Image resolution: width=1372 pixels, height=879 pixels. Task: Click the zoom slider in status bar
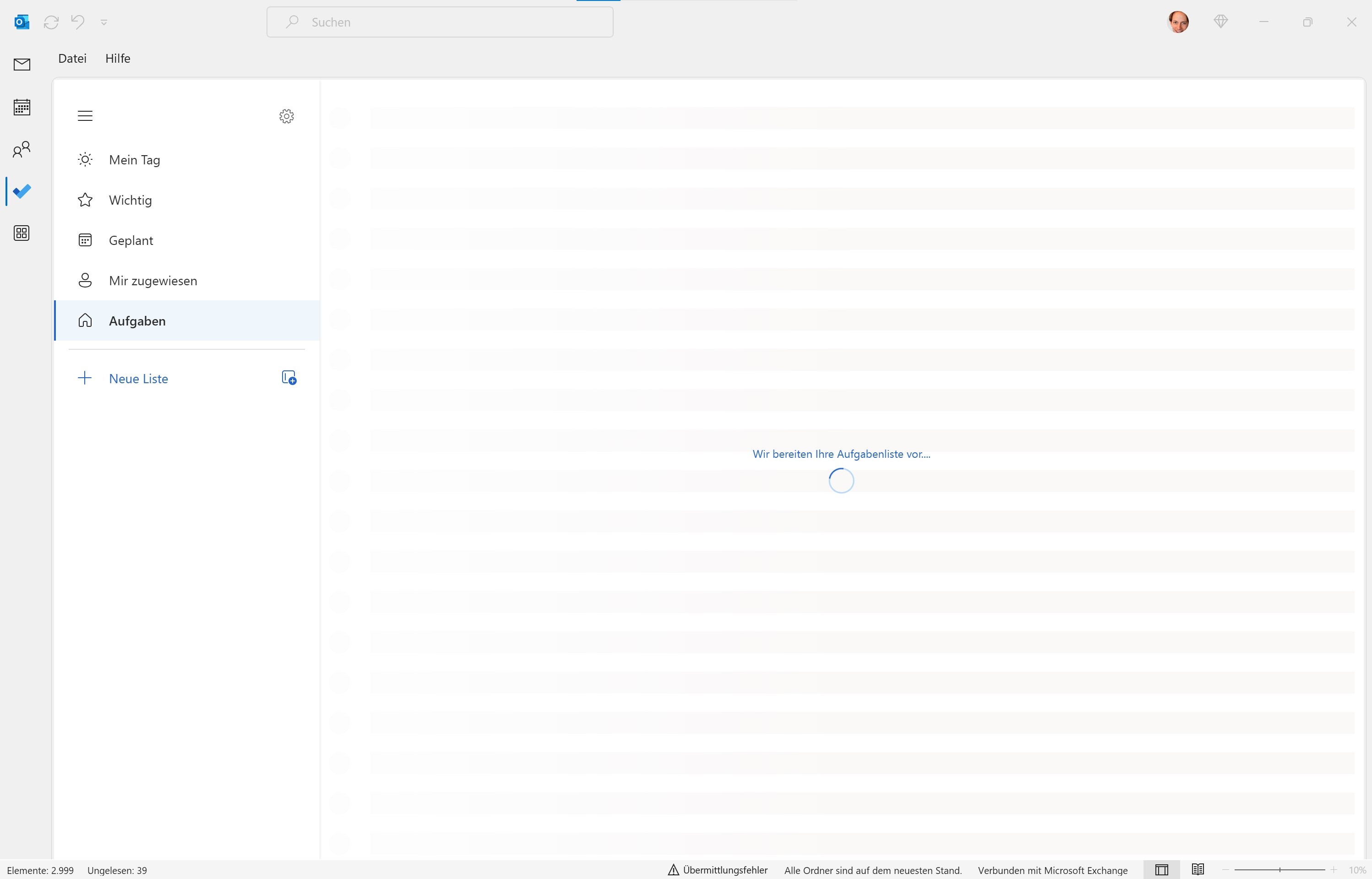(1279, 870)
